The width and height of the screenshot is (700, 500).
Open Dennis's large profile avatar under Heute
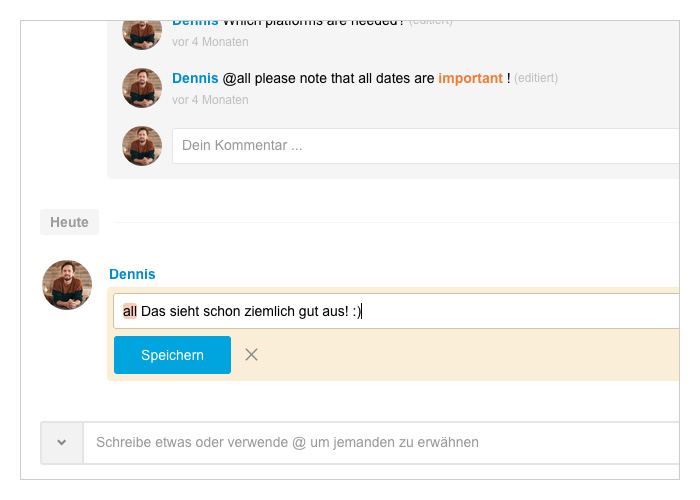tap(67, 285)
